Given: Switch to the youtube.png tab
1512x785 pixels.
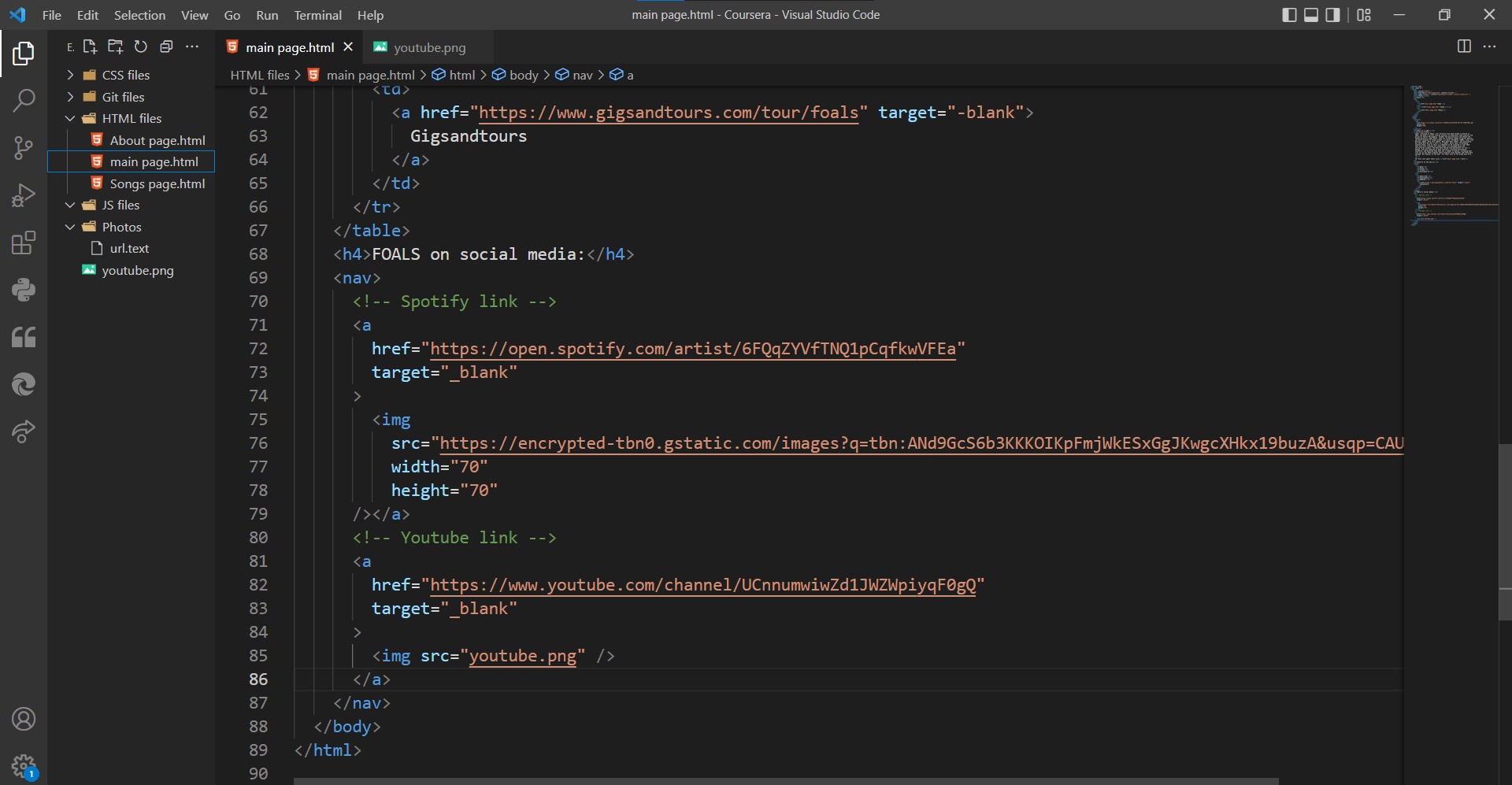Looking at the screenshot, I should pos(429,47).
